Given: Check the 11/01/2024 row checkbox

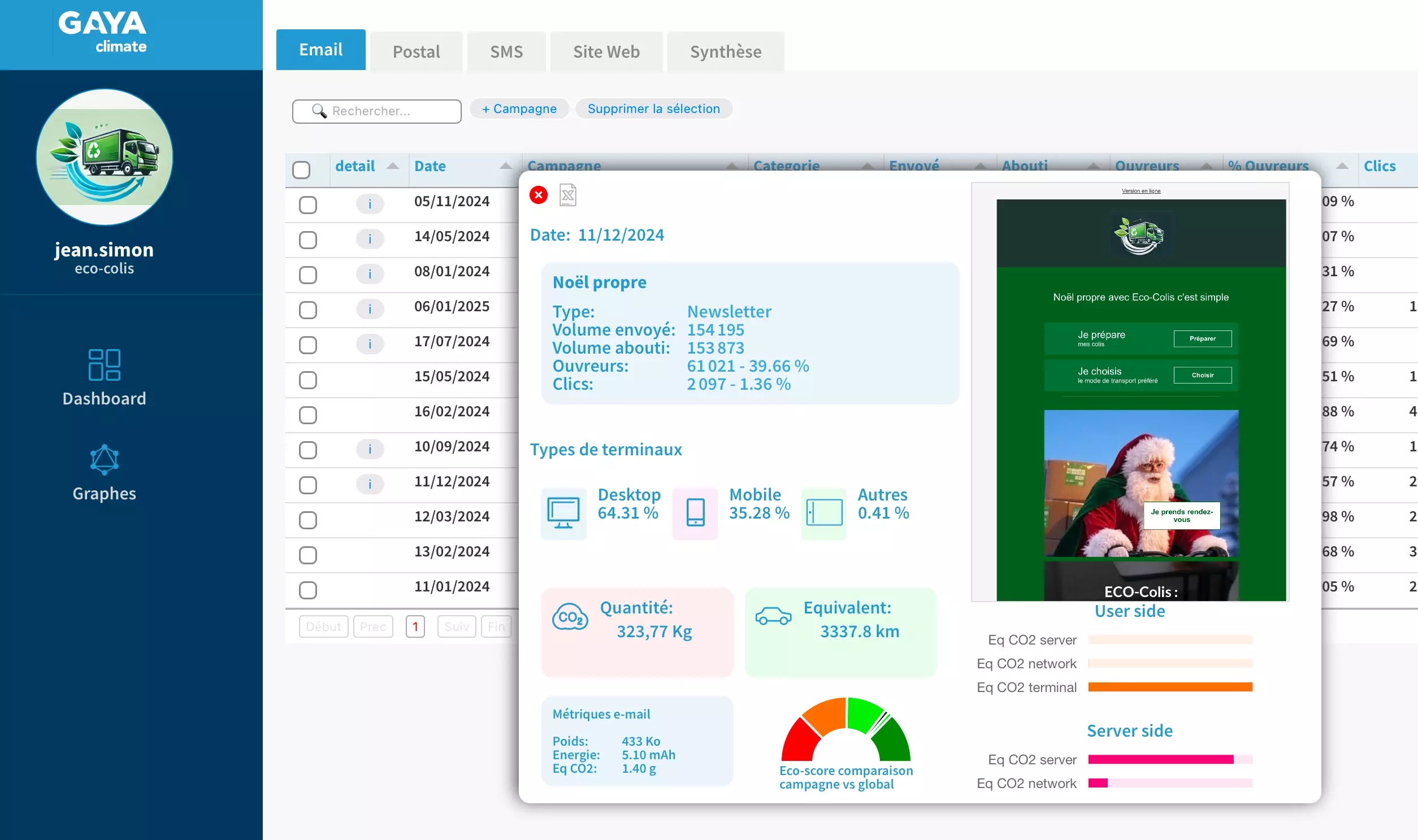Looking at the screenshot, I should click(308, 590).
